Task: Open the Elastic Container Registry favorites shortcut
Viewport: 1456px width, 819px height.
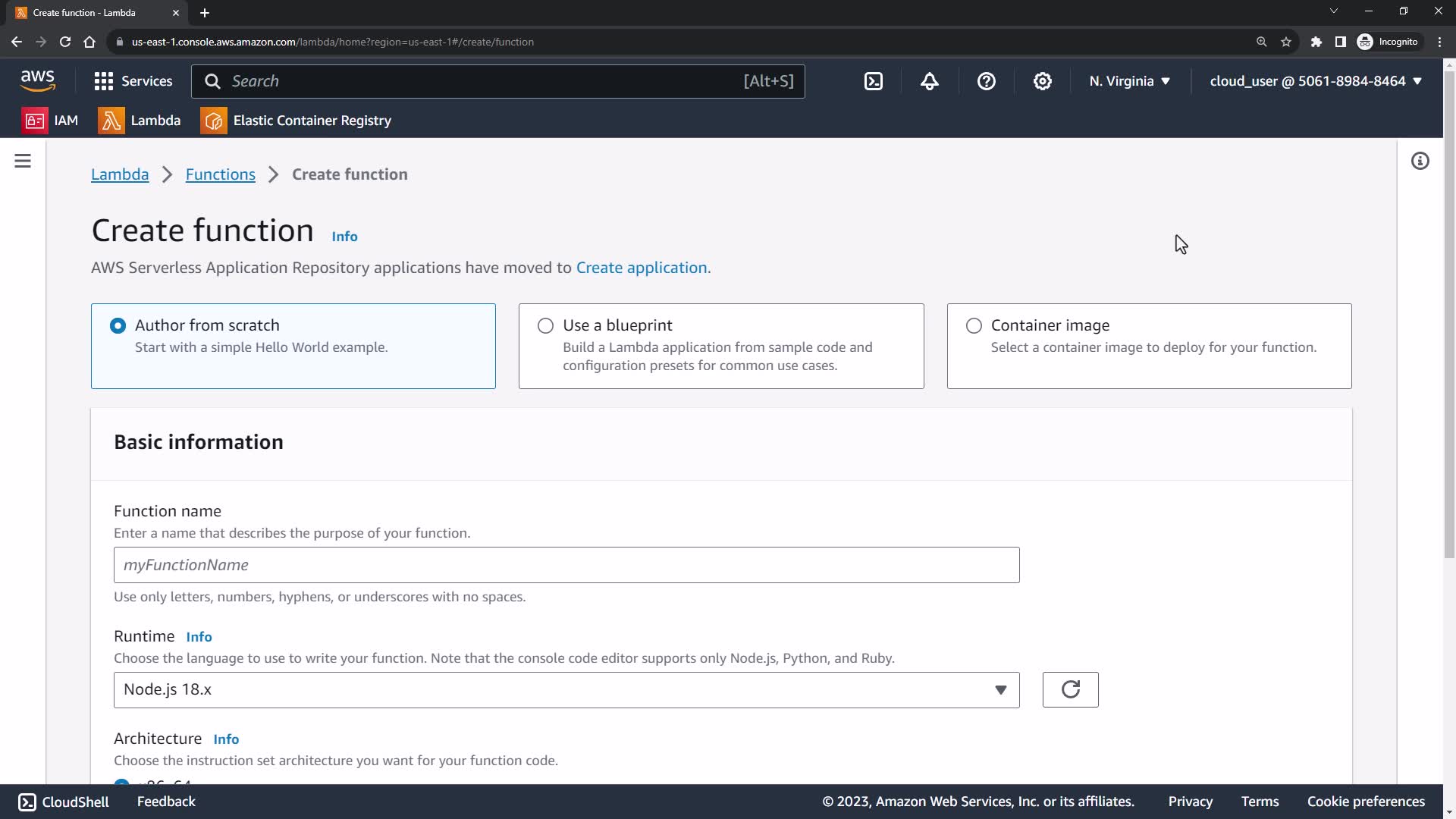Action: (x=296, y=121)
